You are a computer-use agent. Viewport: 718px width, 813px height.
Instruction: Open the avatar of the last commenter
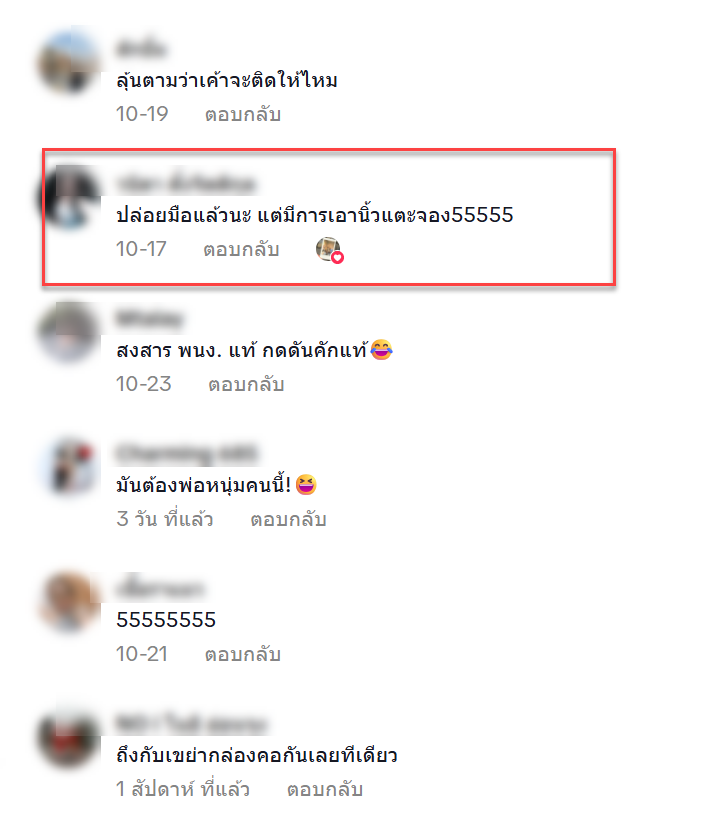click(69, 737)
